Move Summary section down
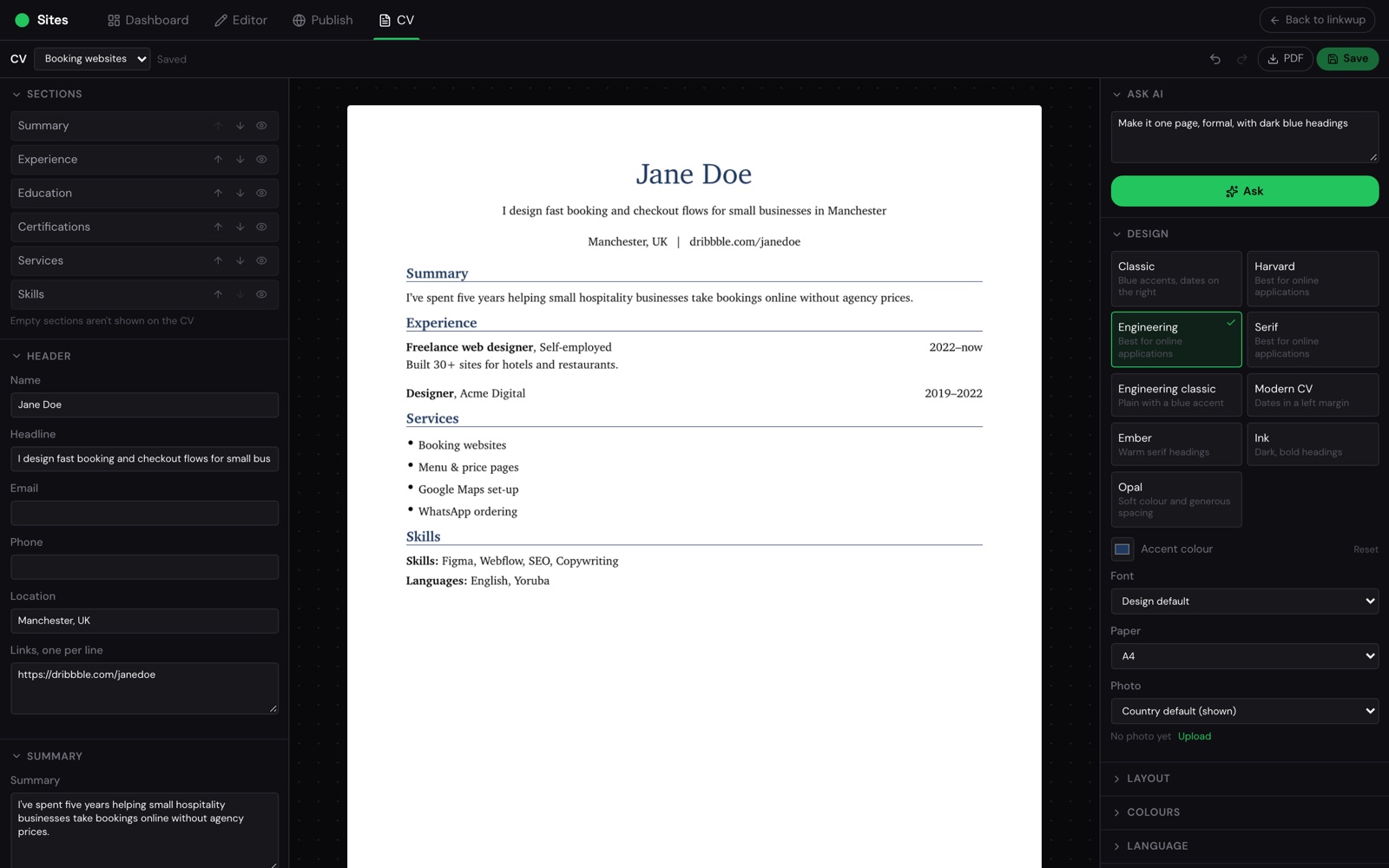The height and width of the screenshot is (868, 1389). pyautogui.click(x=240, y=126)
